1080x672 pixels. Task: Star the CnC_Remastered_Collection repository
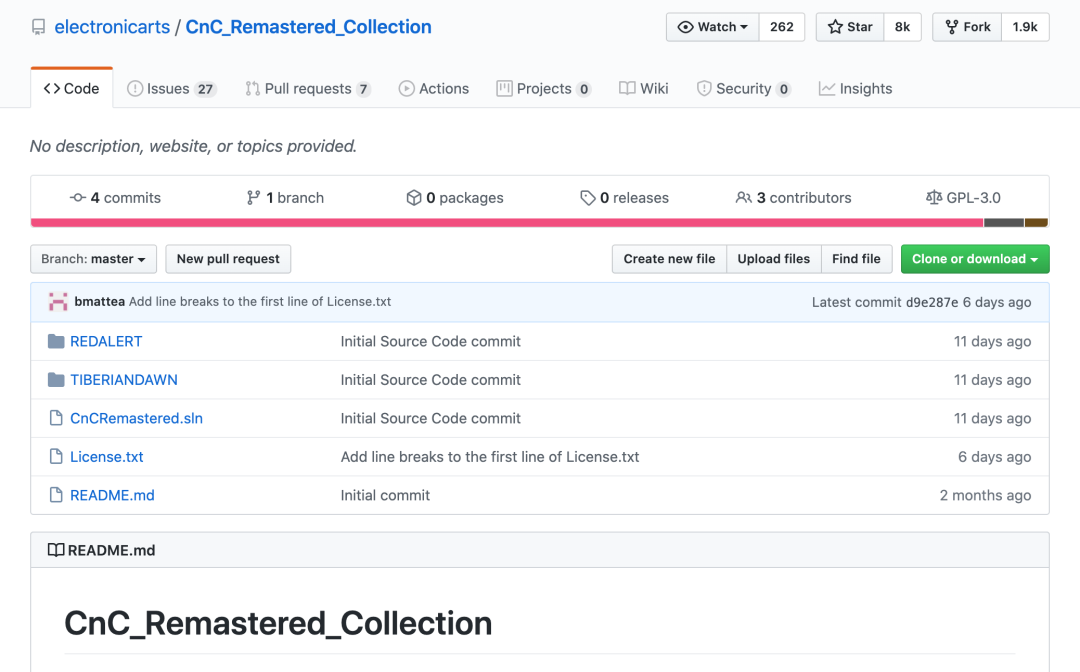tap(850, 27)
